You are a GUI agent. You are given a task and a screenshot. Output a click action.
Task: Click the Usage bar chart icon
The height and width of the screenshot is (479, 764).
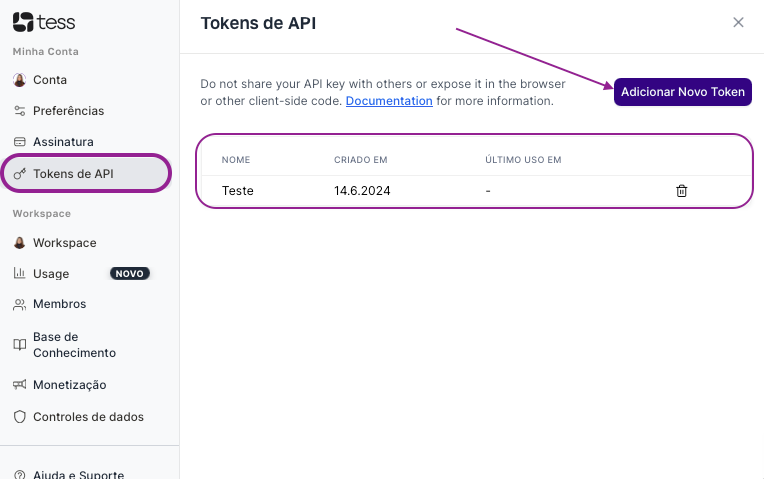coord(19,273)
